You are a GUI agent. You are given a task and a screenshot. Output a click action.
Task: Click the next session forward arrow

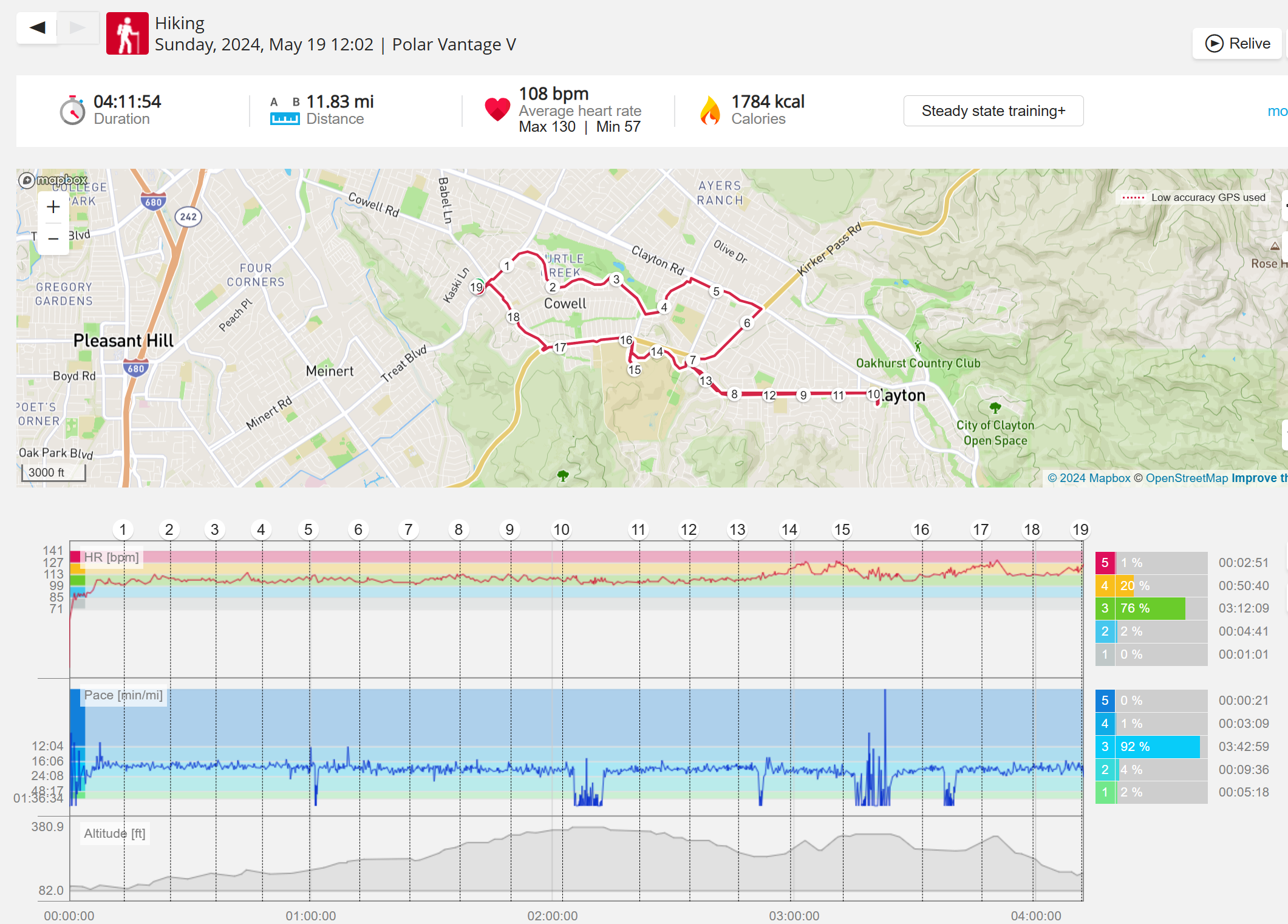(78, 27)
